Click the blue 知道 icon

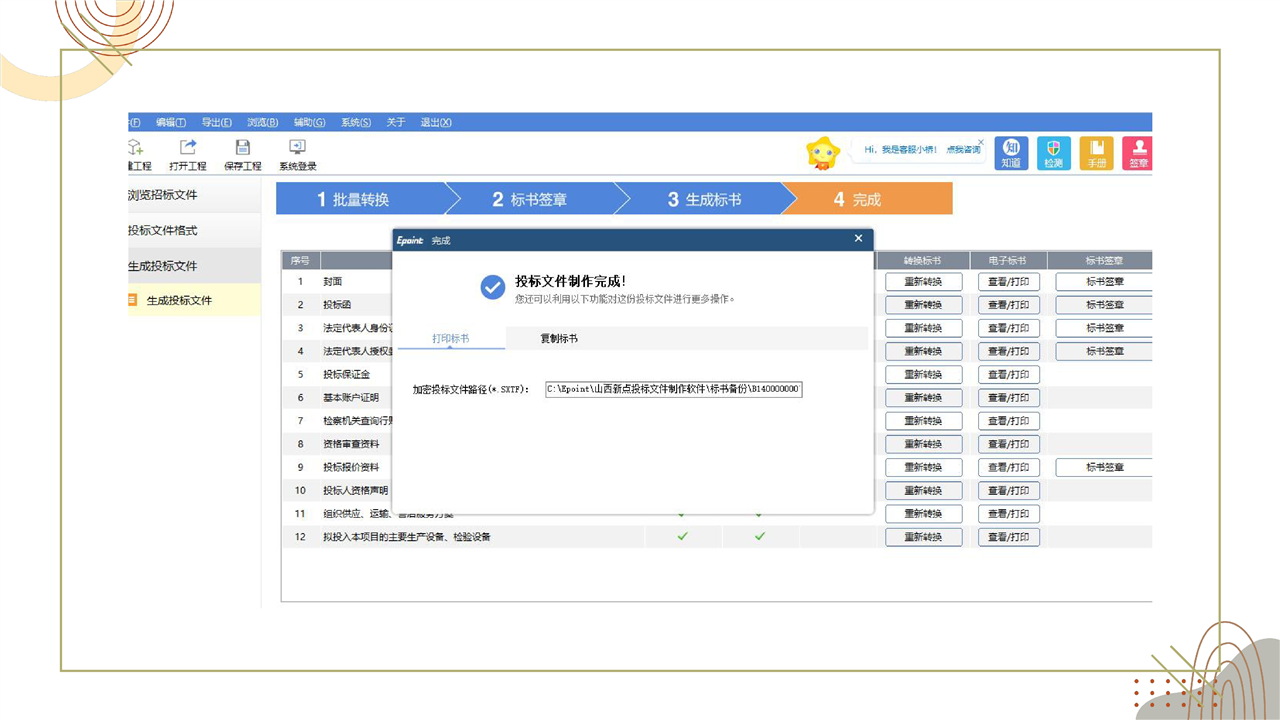pos(1011,152)
